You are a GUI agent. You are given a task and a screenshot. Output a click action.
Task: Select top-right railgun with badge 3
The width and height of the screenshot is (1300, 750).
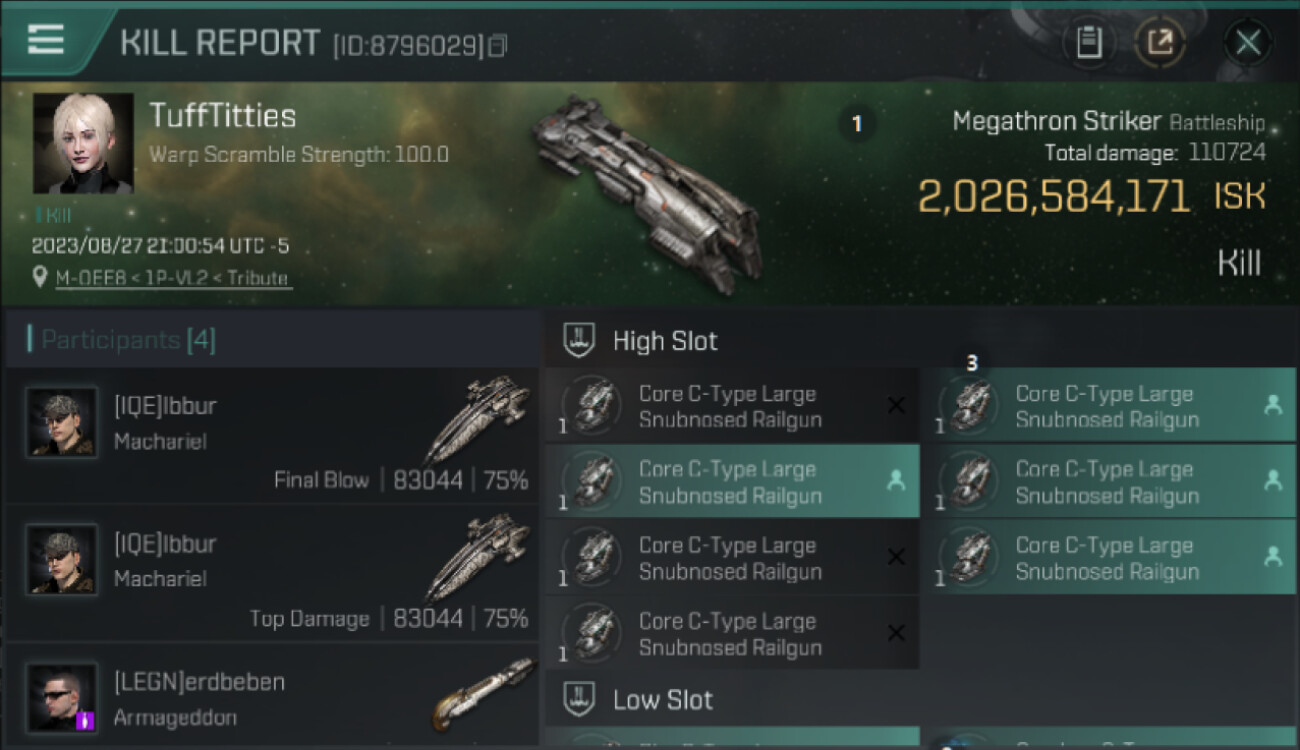[x=1107, y=406]
